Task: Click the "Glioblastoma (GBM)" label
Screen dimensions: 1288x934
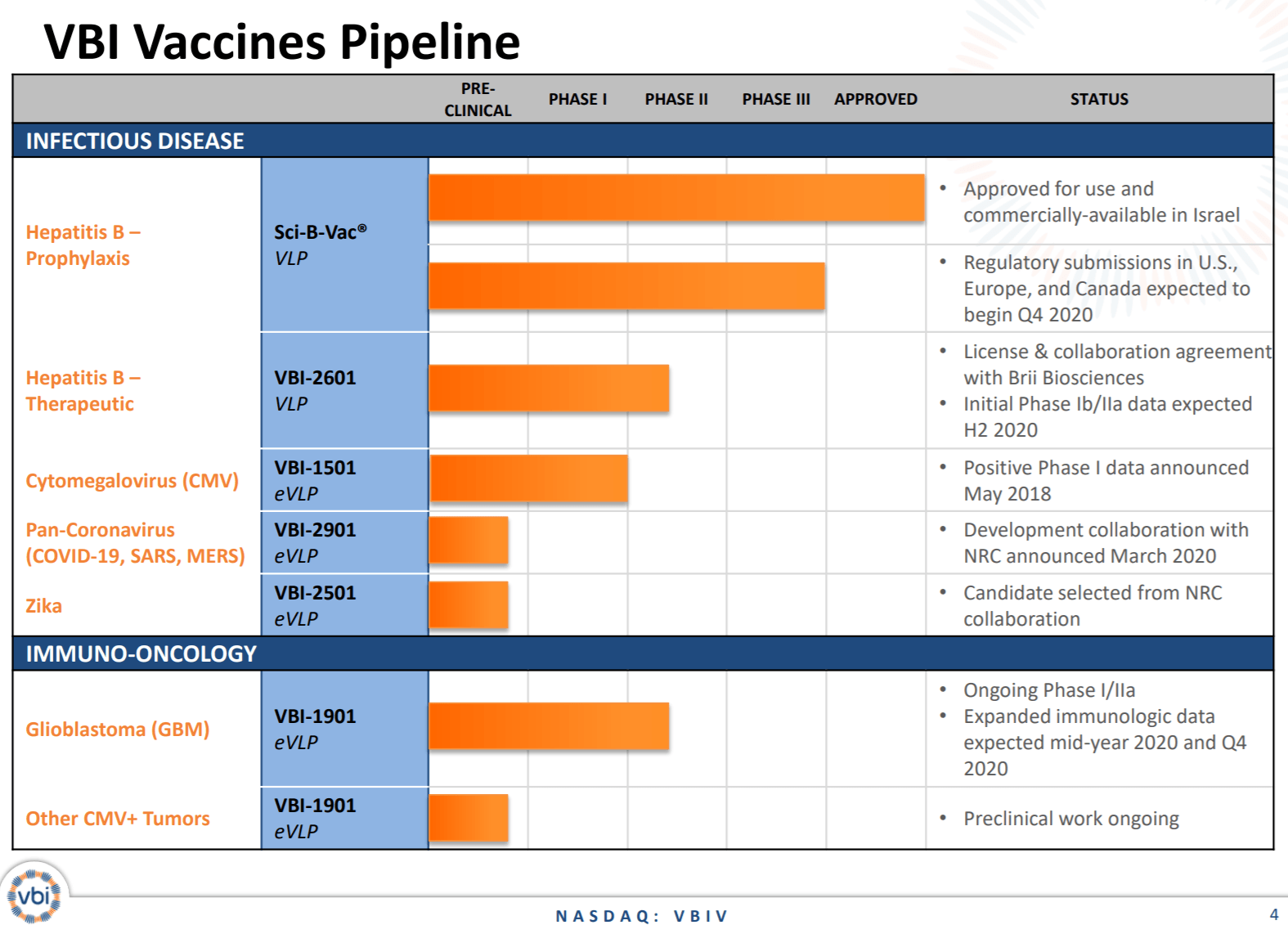Action: [117, 730]
